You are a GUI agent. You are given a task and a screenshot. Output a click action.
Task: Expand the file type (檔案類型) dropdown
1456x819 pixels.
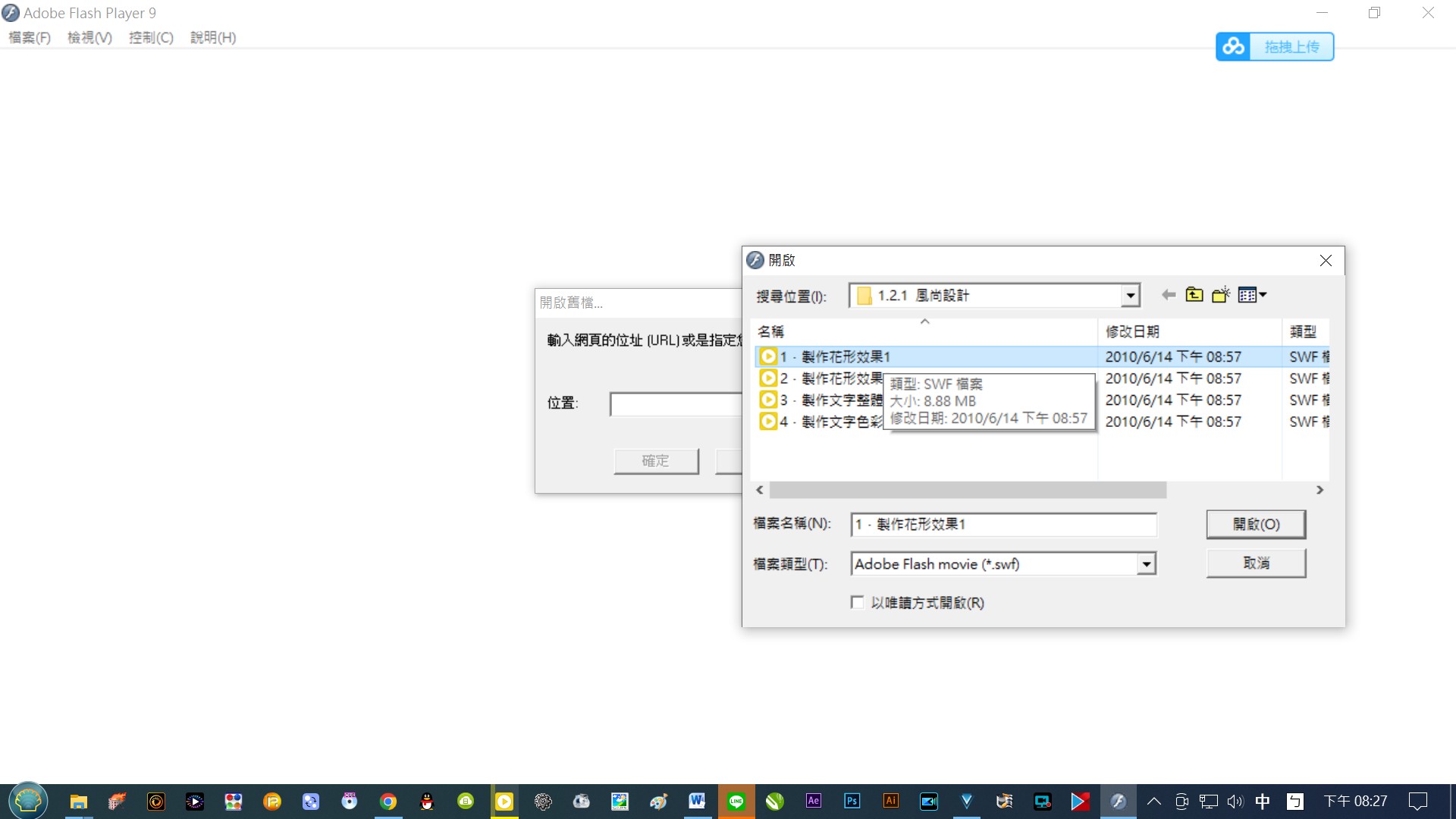tap(1147, 564)
